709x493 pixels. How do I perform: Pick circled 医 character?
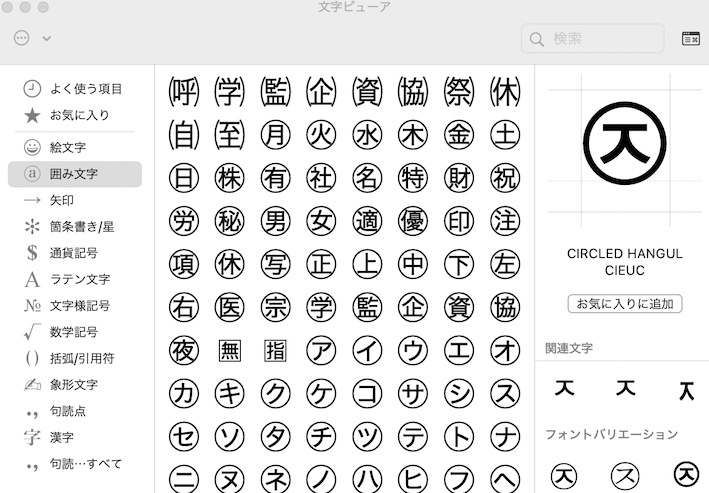coord(229,308)
